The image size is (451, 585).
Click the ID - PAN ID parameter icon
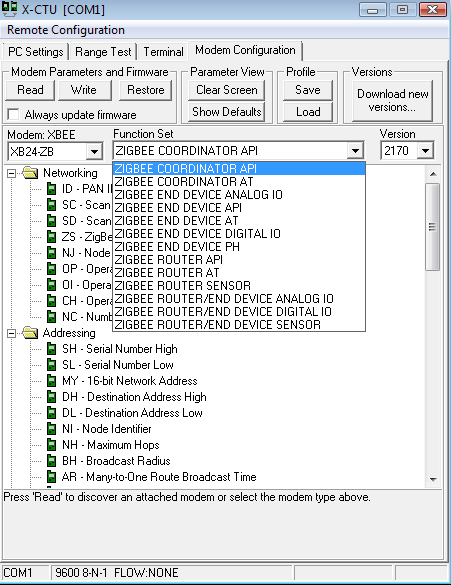51,189
